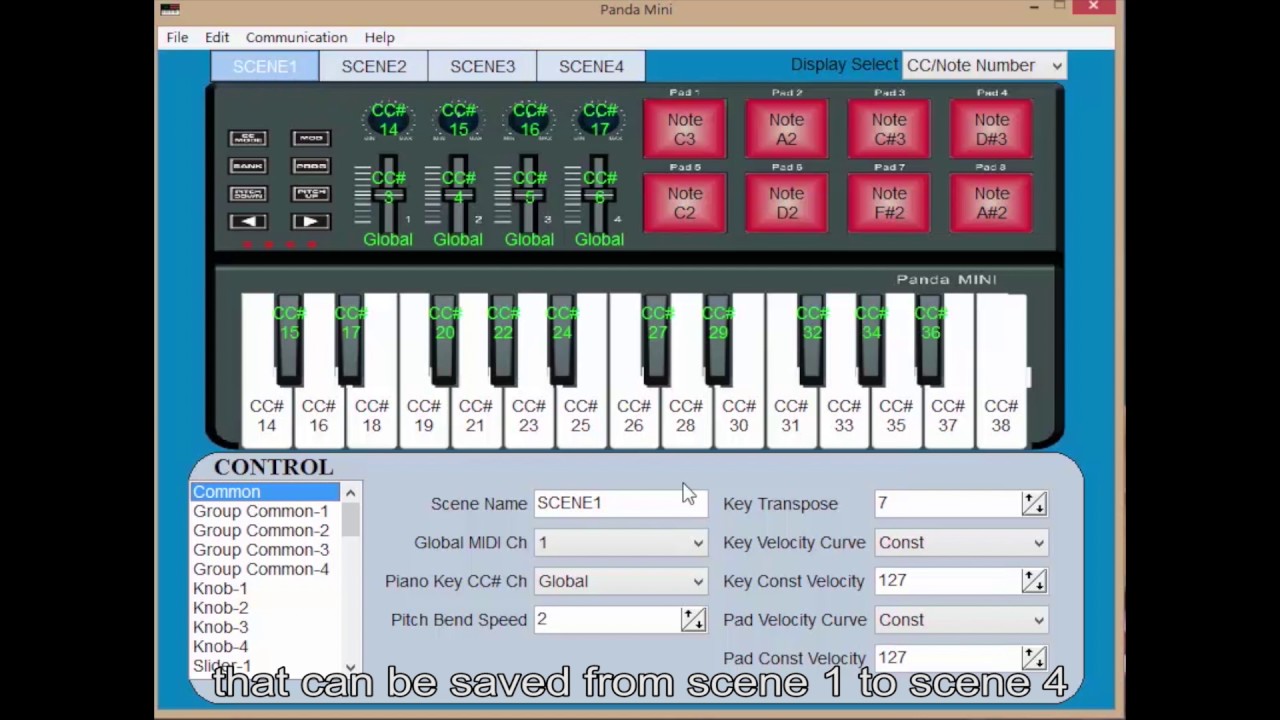Click the Key Transpose stepper button
Viewport: 1280px width, 720px height.
[x=1034, y=503]
